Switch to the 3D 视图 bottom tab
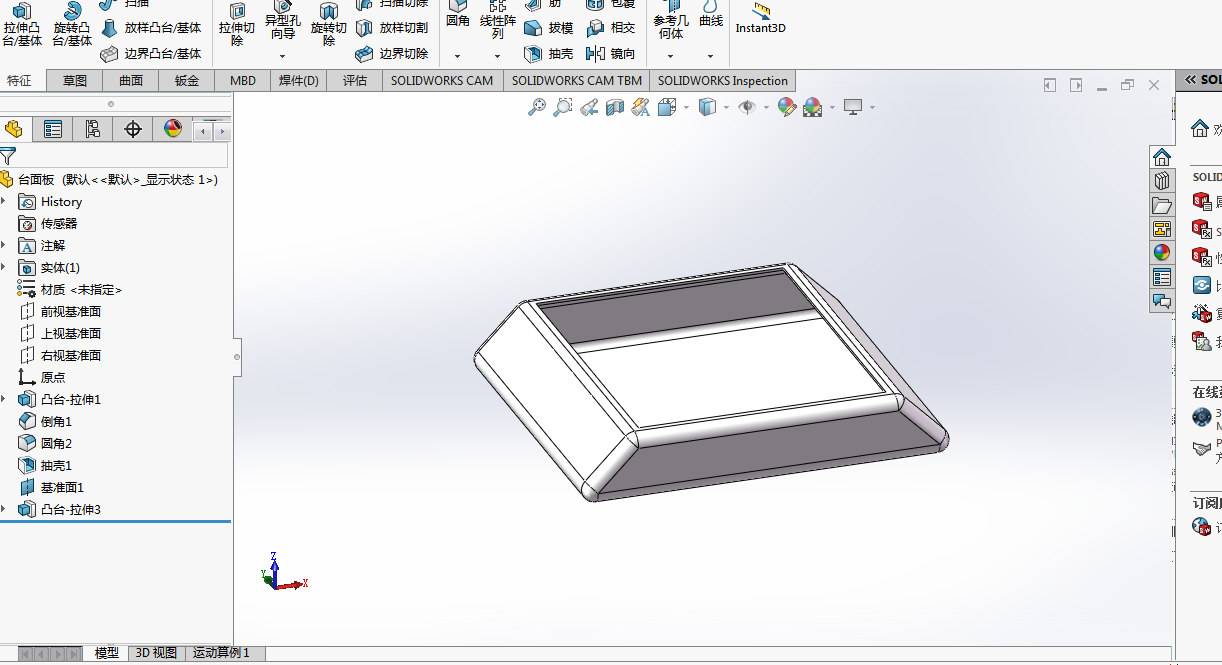This screenshot has width=1222, height=665. 157,653
